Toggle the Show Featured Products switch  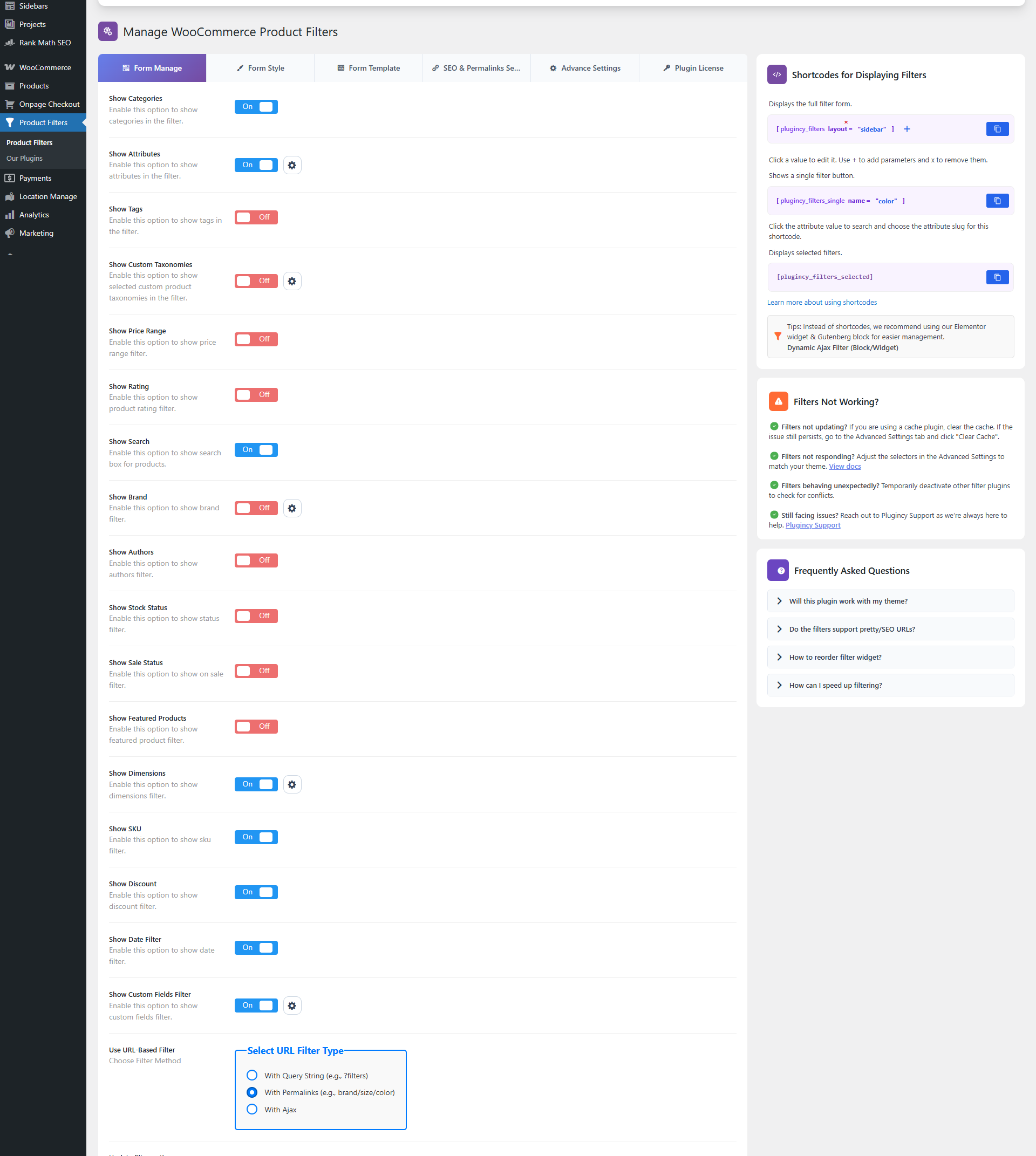pos(256,727)
